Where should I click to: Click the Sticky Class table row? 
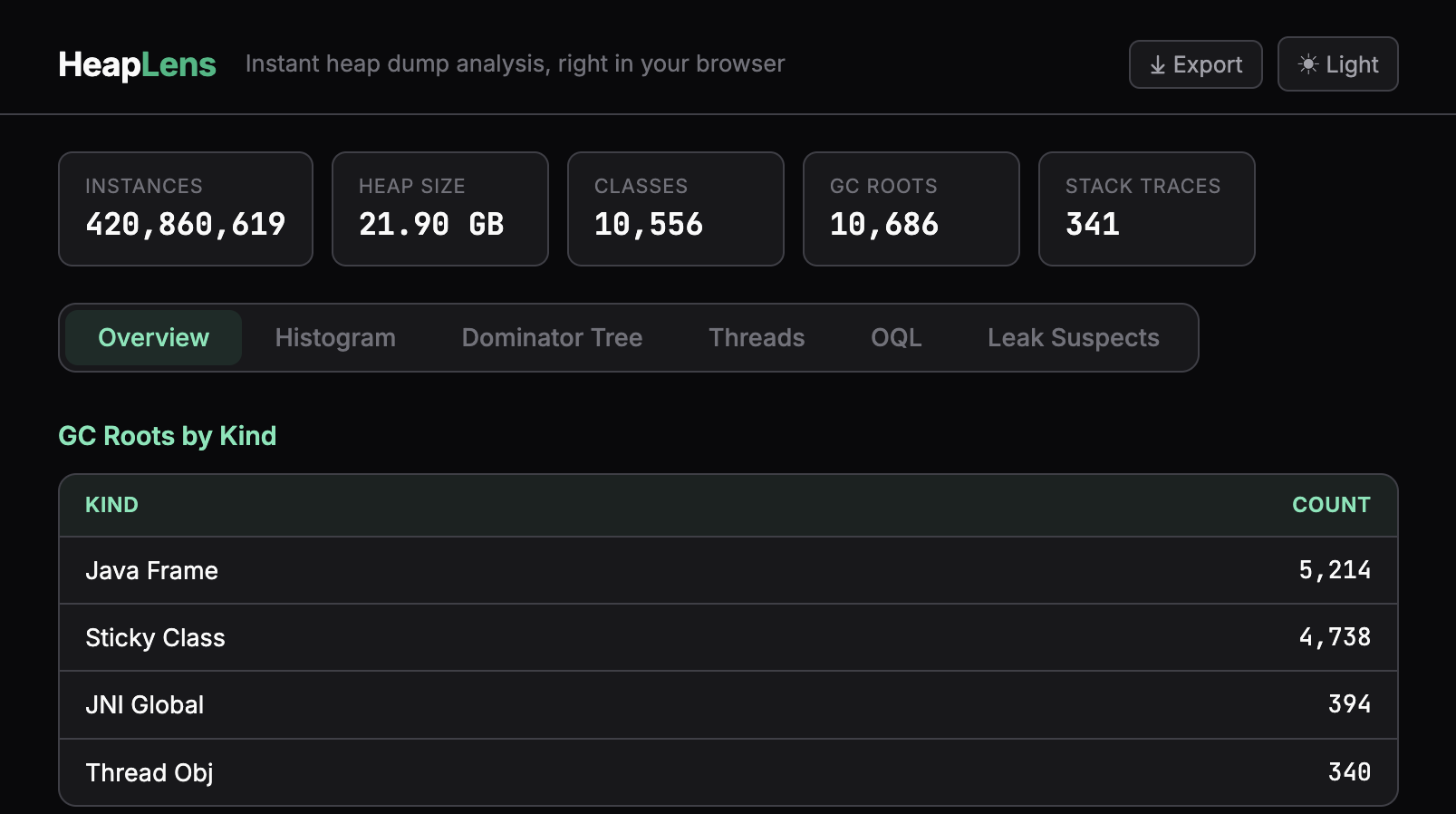pos(728,638)
